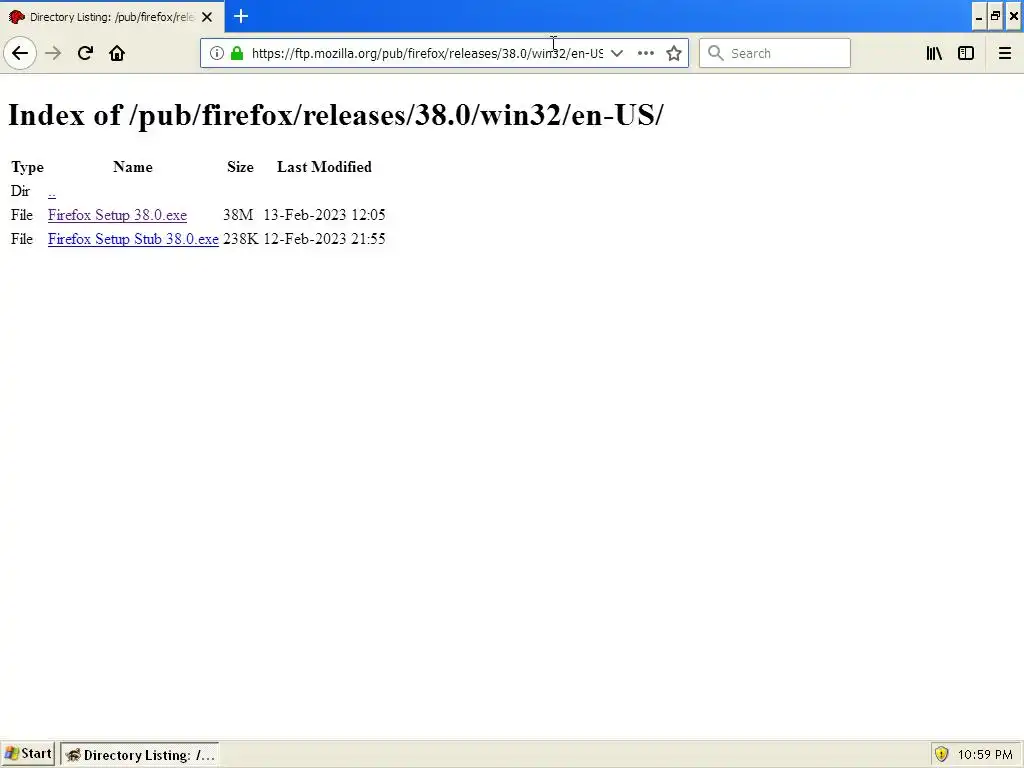Open the parent directory link

(52, 191)
